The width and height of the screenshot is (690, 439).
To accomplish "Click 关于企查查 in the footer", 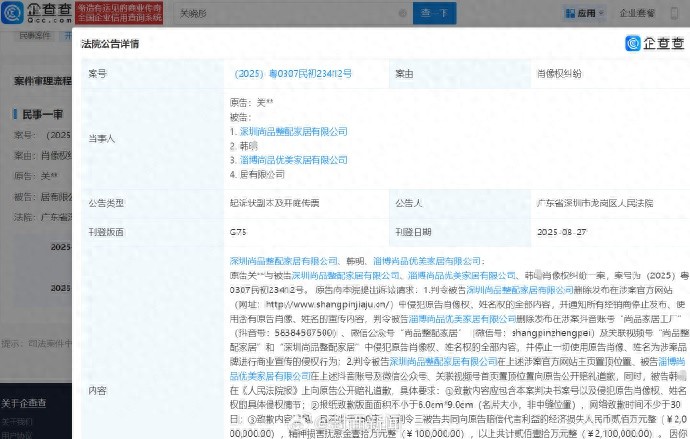I will [x=23, y=403].
